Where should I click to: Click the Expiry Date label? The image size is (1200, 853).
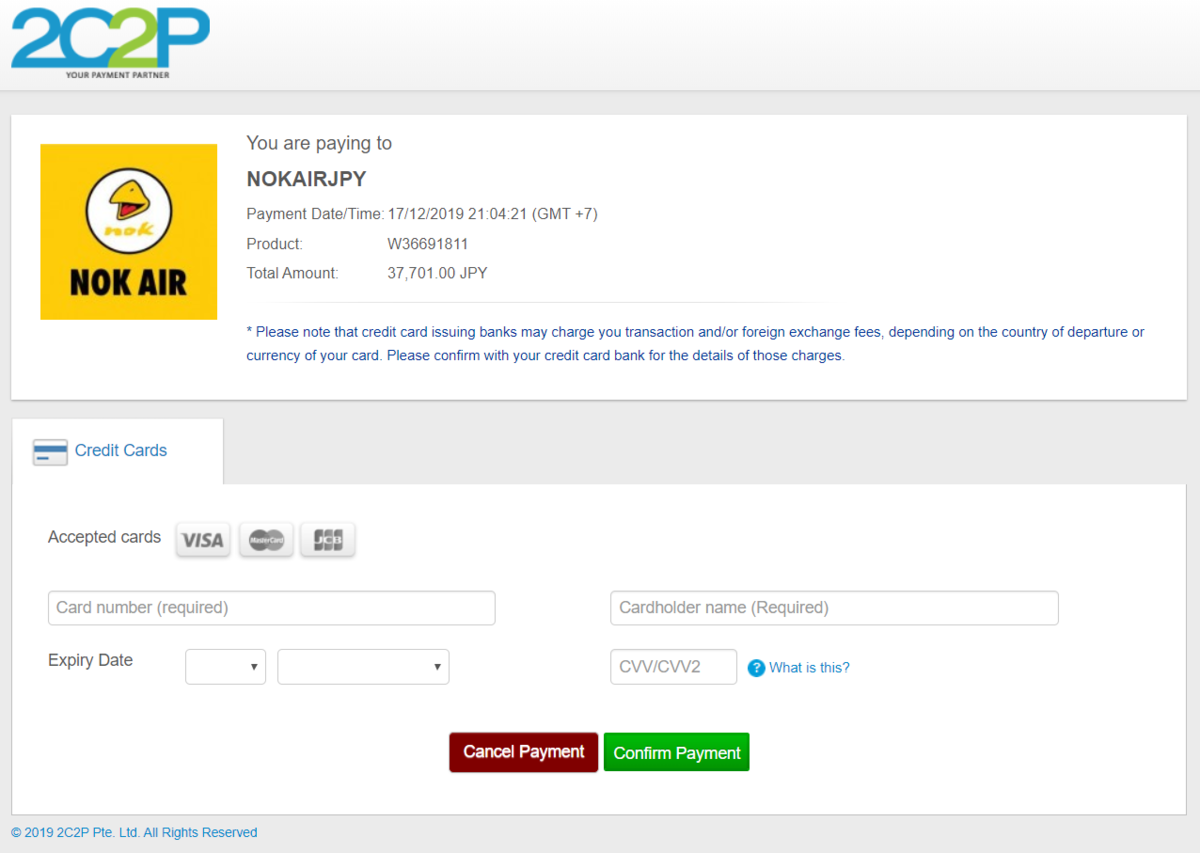[90, 660]
